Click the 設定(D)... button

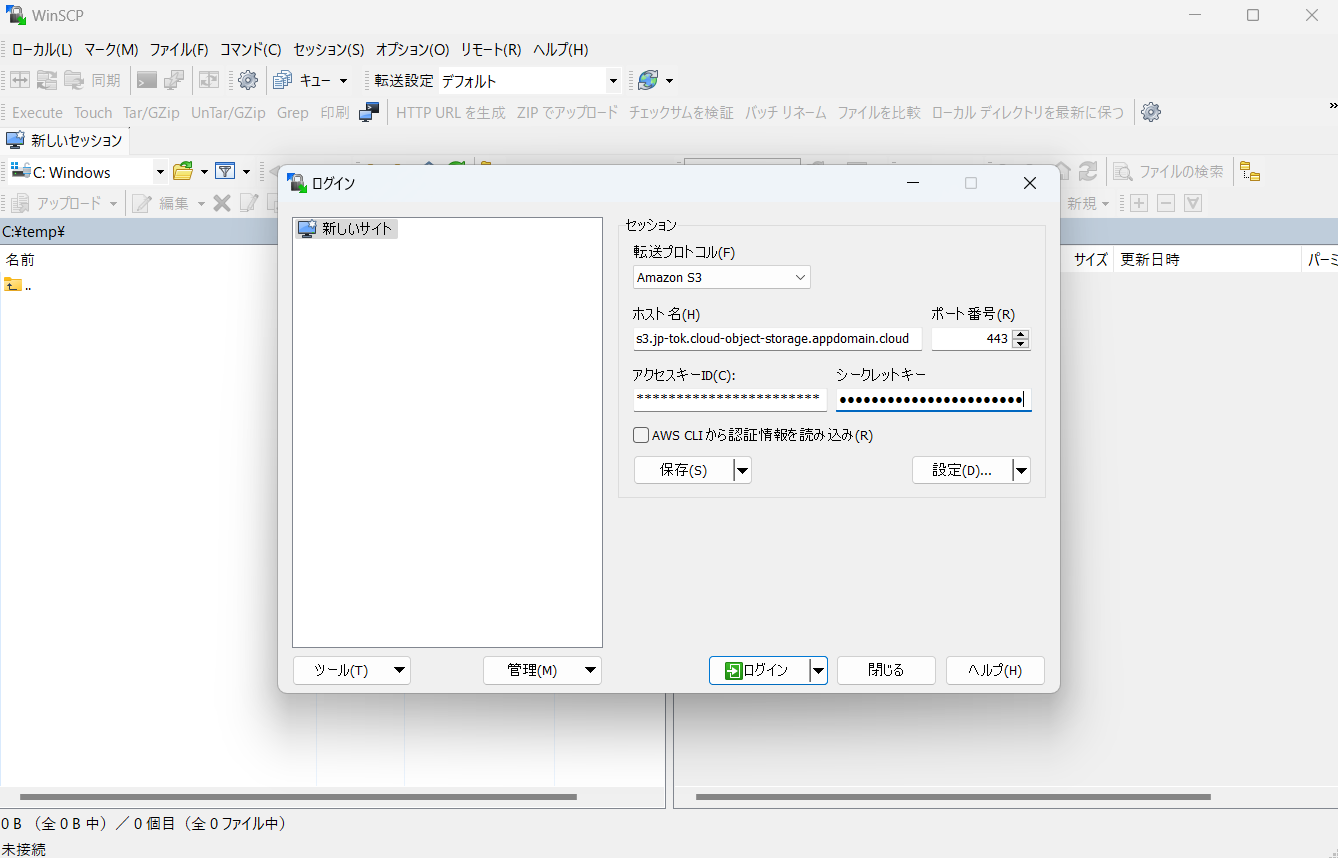(x=962, y=470)
